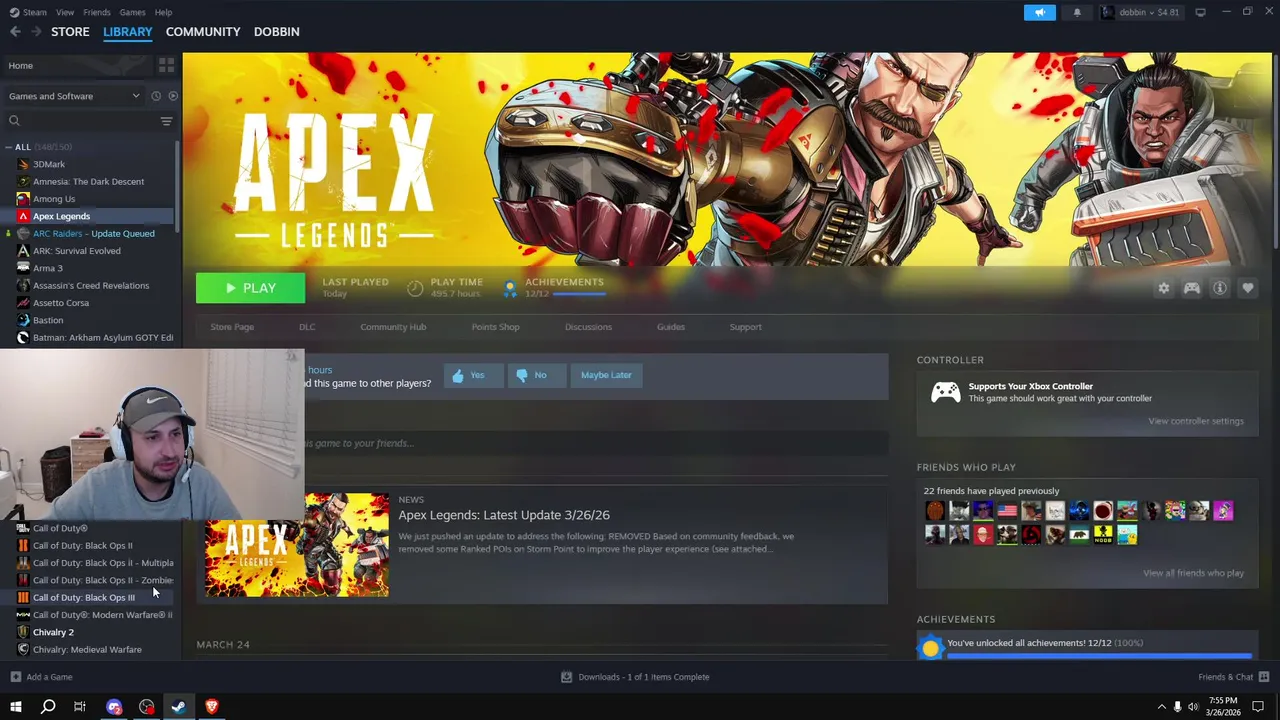
Task: Play Apex Legends
Action: 250,288
